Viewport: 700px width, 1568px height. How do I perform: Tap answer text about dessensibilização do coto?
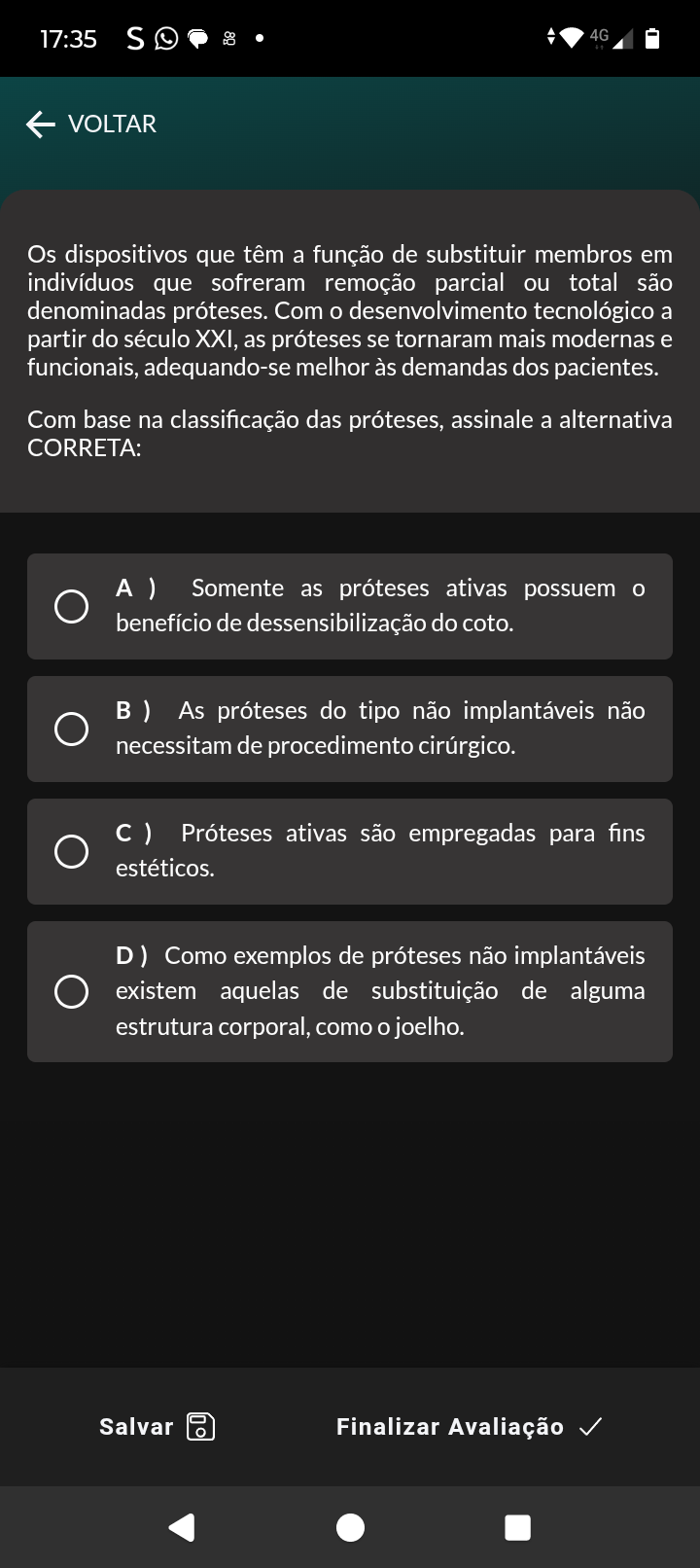click(x=379, y=606)
